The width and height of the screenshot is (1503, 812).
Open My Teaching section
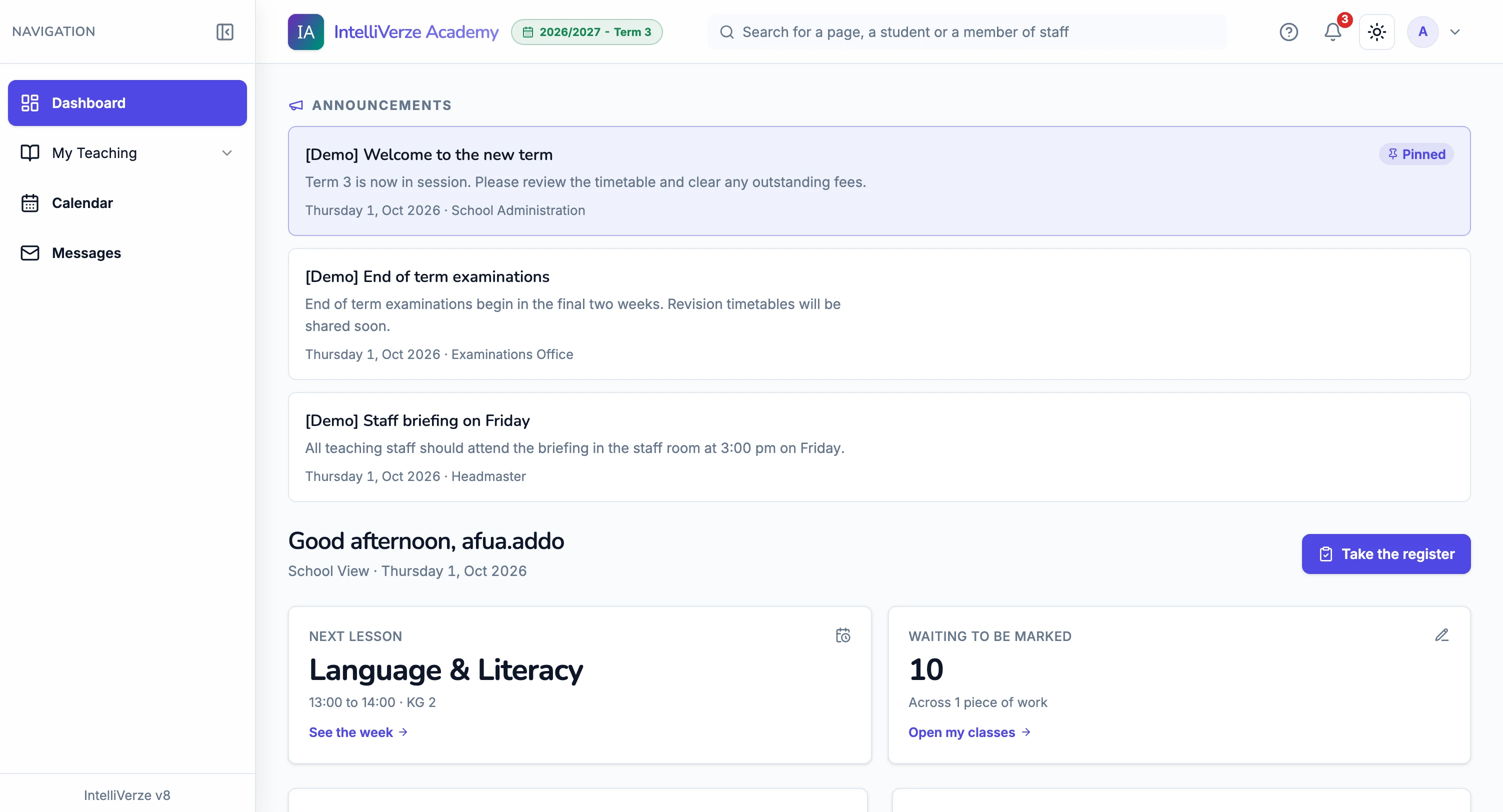[x=127, y=153]
